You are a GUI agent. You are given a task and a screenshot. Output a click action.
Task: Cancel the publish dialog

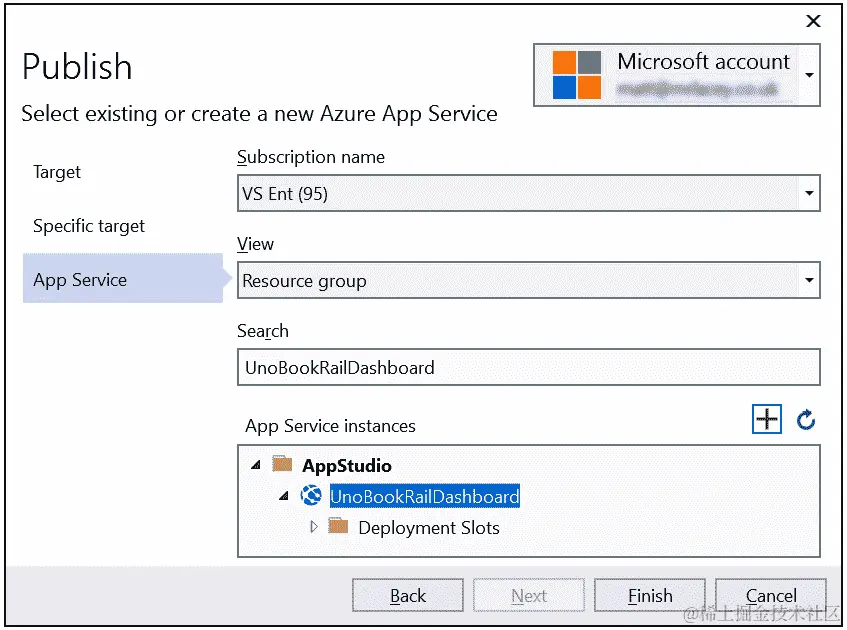pos(770,595)
